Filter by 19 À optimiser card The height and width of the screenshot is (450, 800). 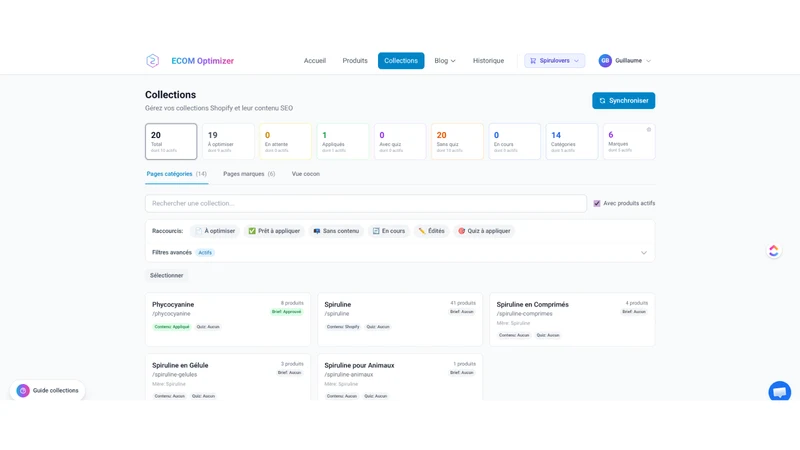coord(228,141)
